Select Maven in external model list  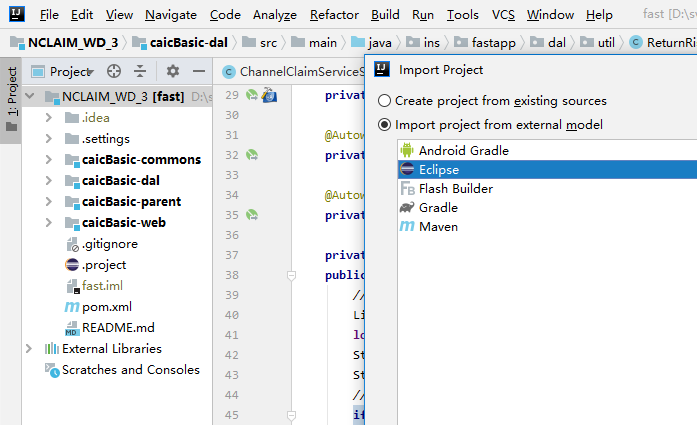click(x=548, y=226)
